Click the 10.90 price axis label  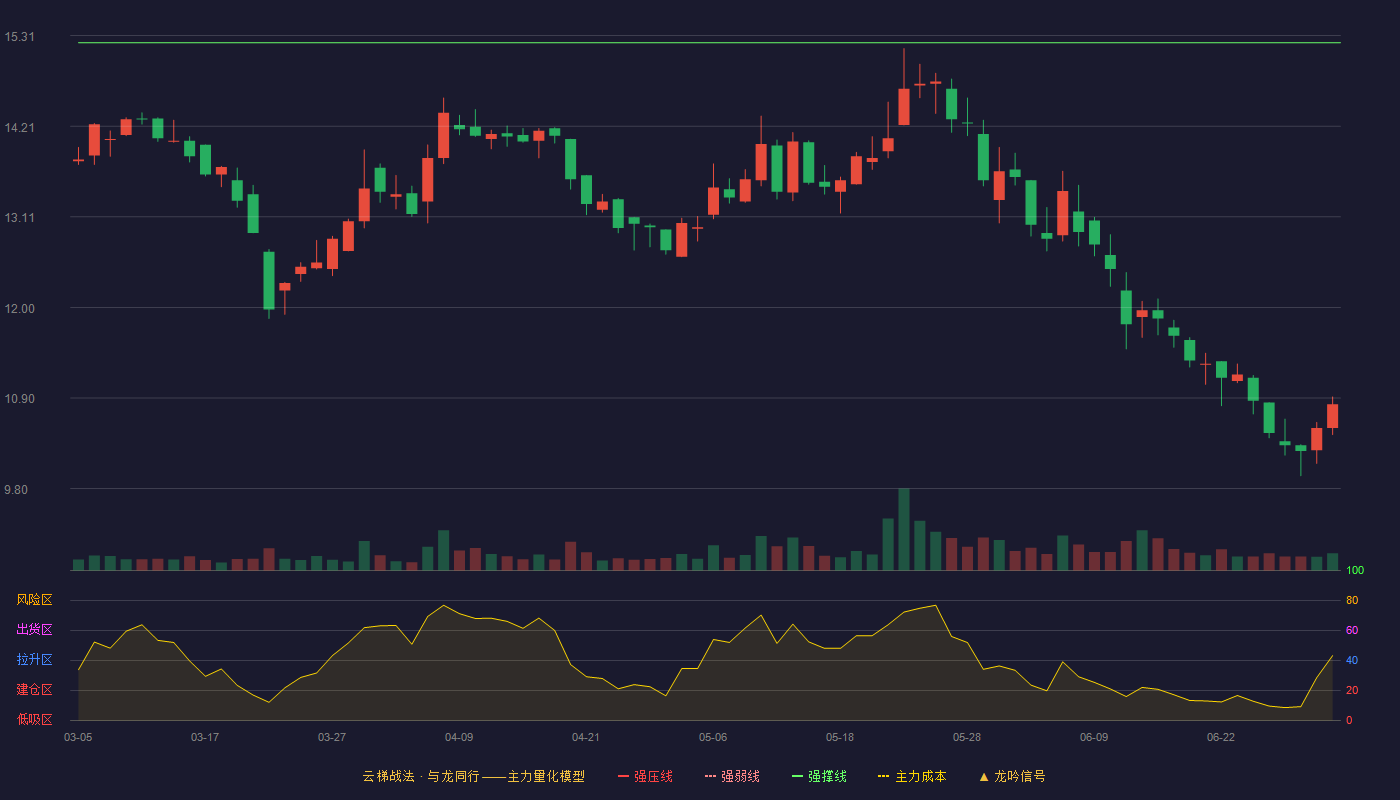tap(19, 399)
